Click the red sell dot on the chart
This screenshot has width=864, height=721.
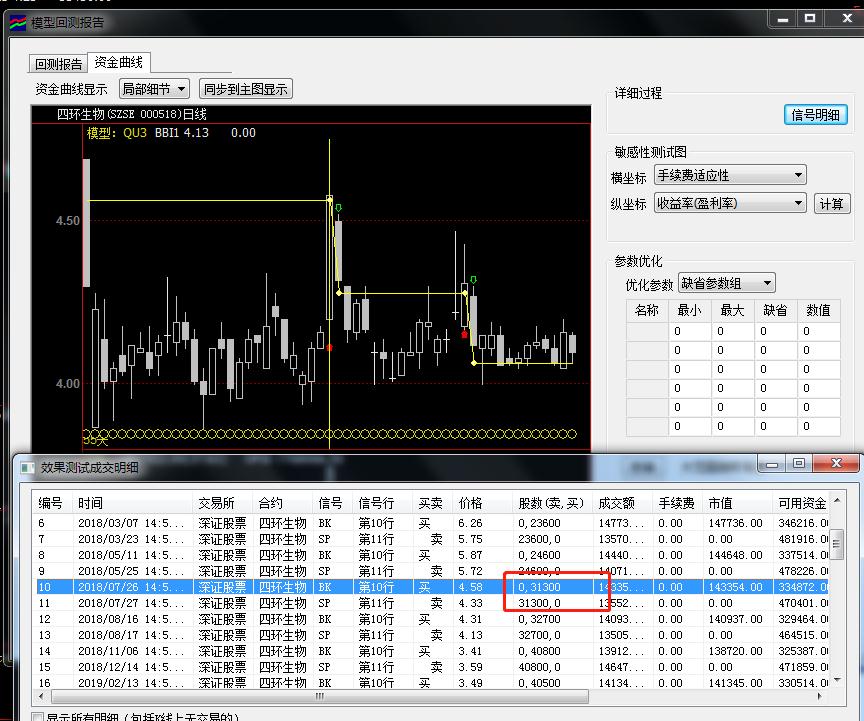[330, 347]
